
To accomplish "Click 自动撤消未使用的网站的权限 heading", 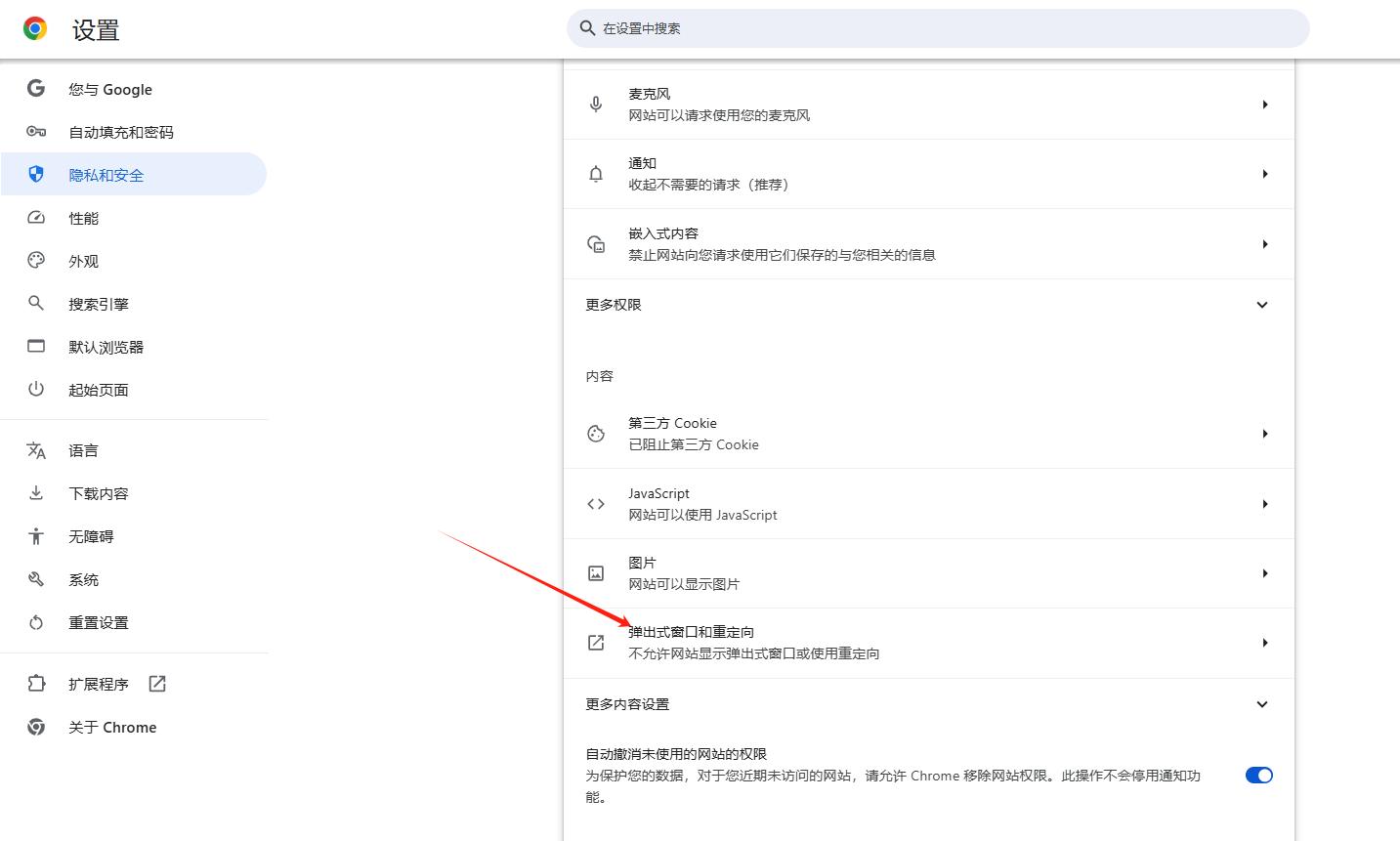I will click(676, 754).
